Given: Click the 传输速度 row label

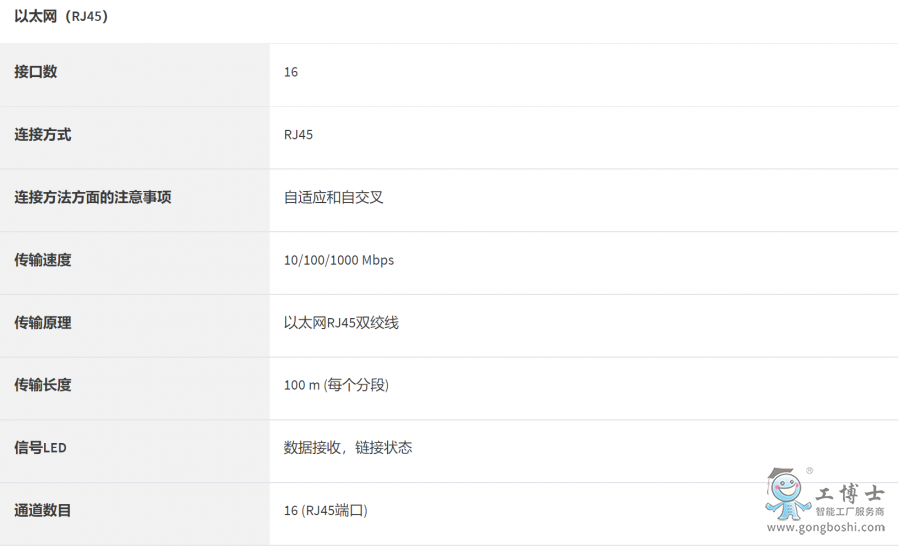Looking at the screenshot, I should pyautogui.click(x=42, y=260).
